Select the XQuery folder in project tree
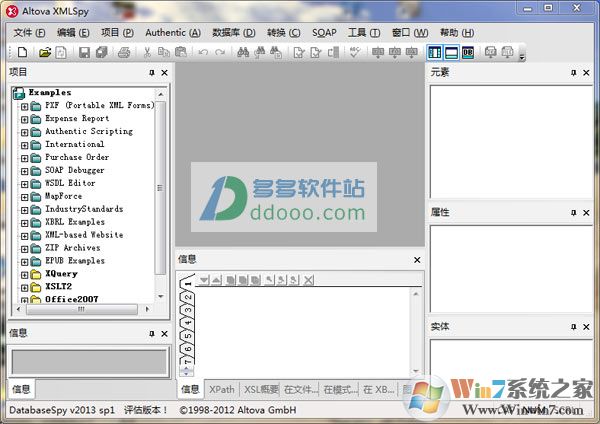Viewport: 600px width, 424px height. 61,274
